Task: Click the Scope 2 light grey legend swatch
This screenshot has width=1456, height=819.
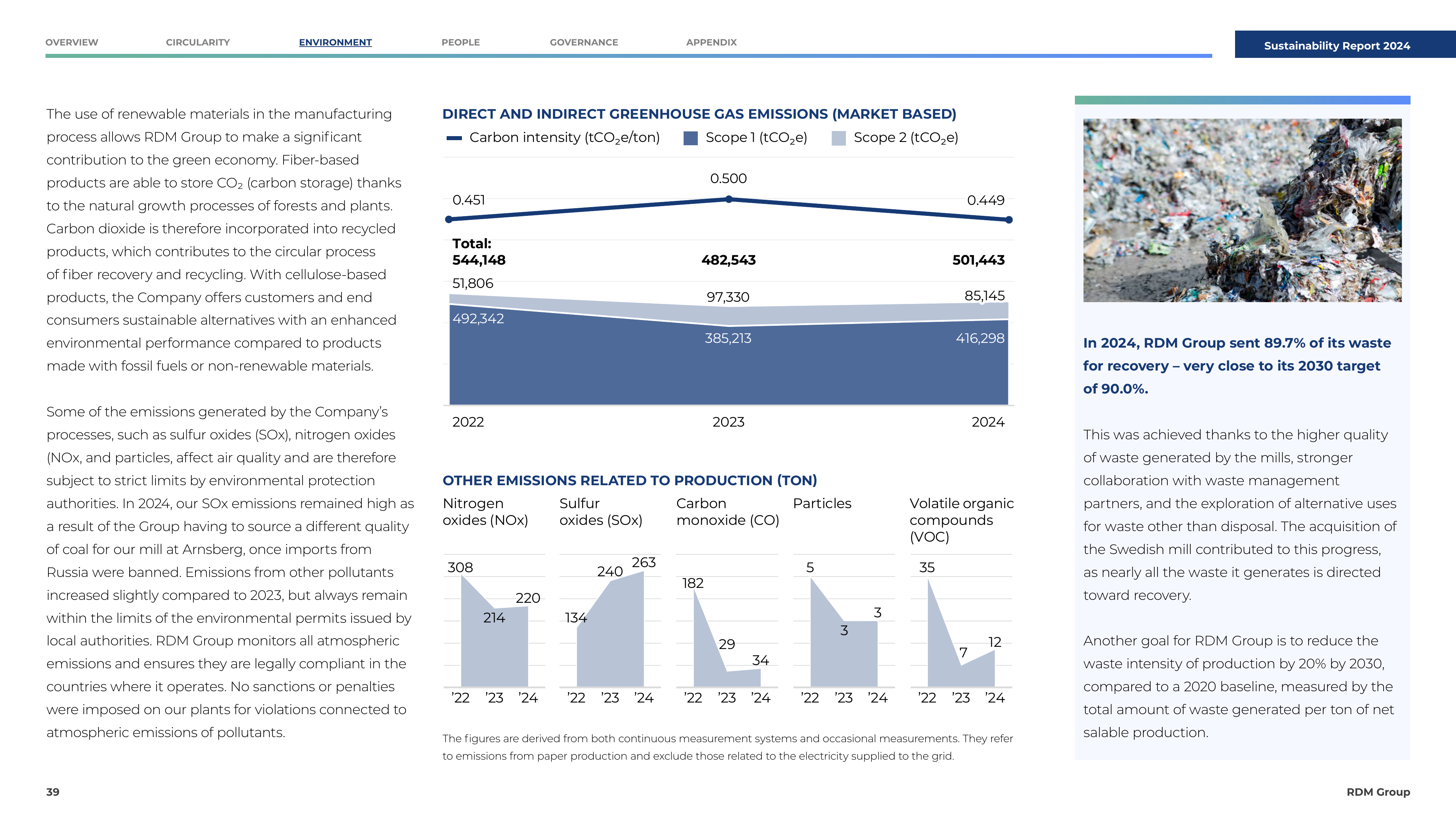Action: coord(839,138)
